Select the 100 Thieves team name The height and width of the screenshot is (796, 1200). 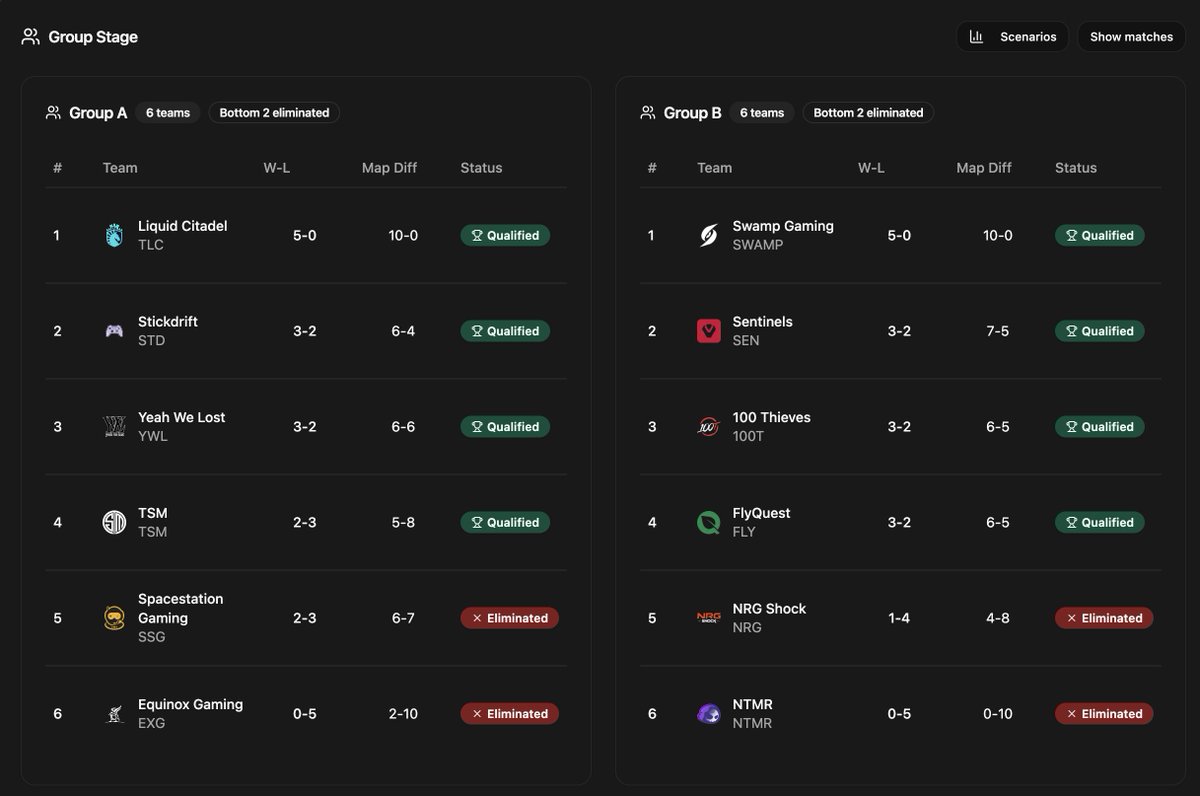pos(772,417)
